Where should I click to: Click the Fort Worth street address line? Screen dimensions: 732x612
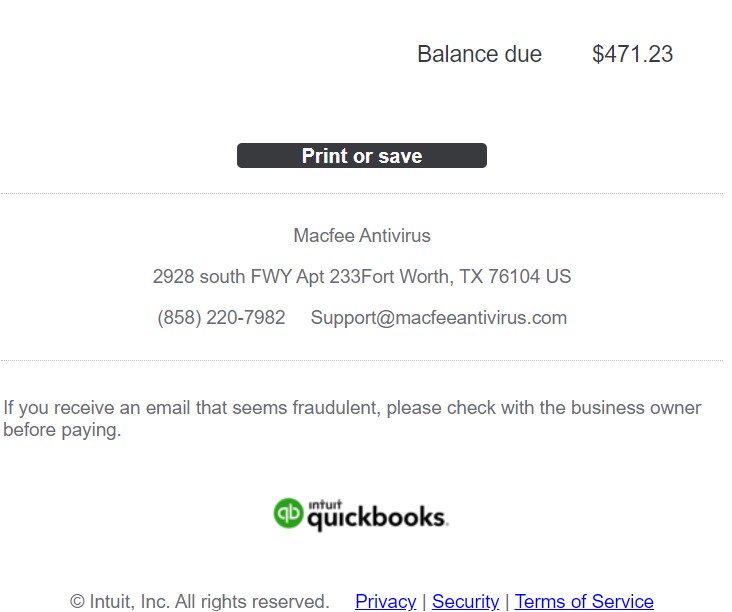(362, 277)
